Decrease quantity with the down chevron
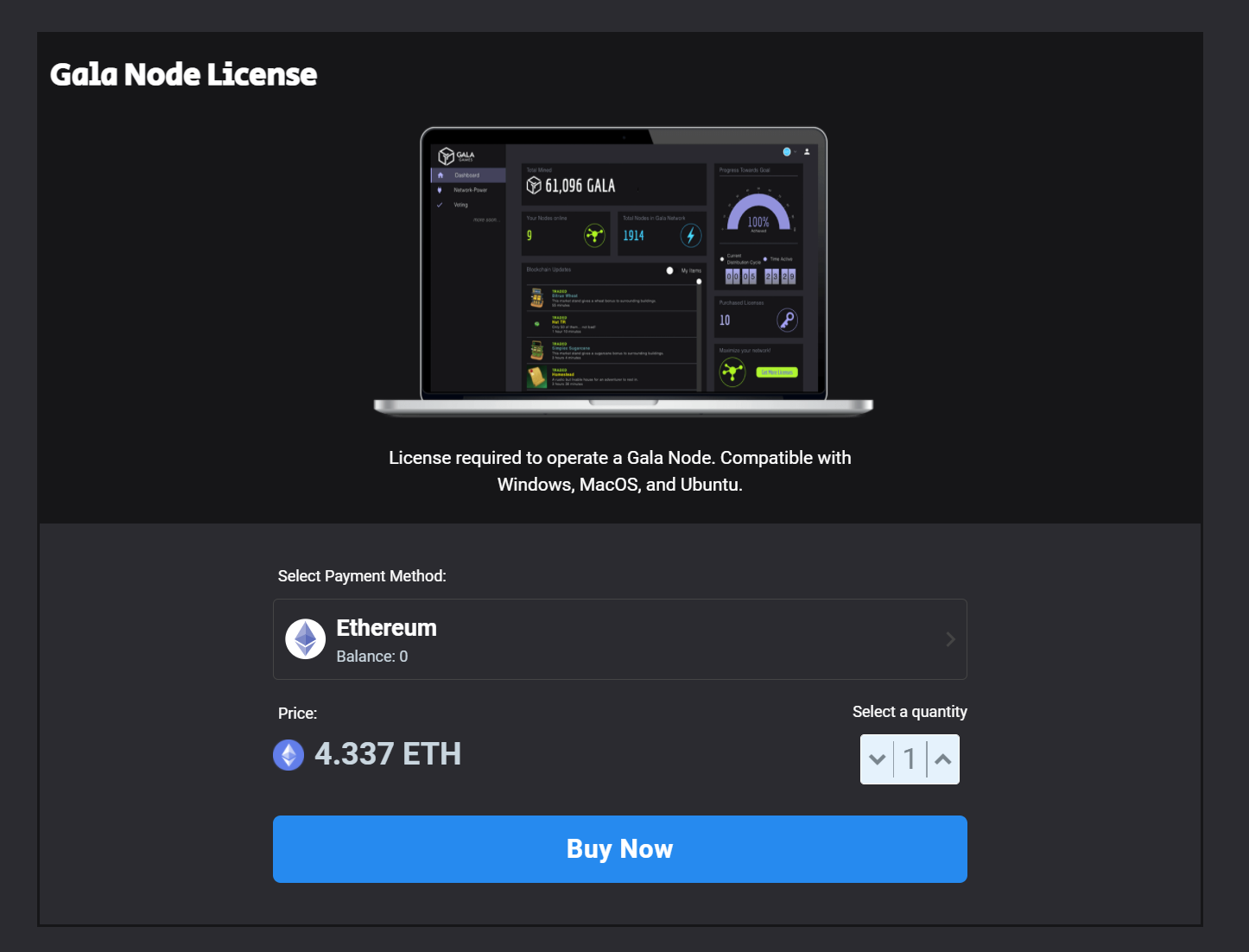This screenshot has height=952, width=1249. [878, 759]
